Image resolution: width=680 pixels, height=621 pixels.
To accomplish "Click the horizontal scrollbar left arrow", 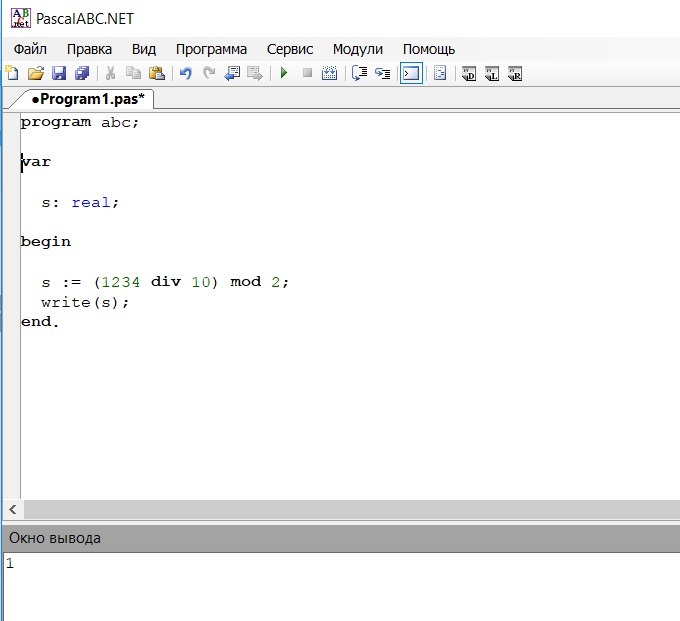I will 12,509.
